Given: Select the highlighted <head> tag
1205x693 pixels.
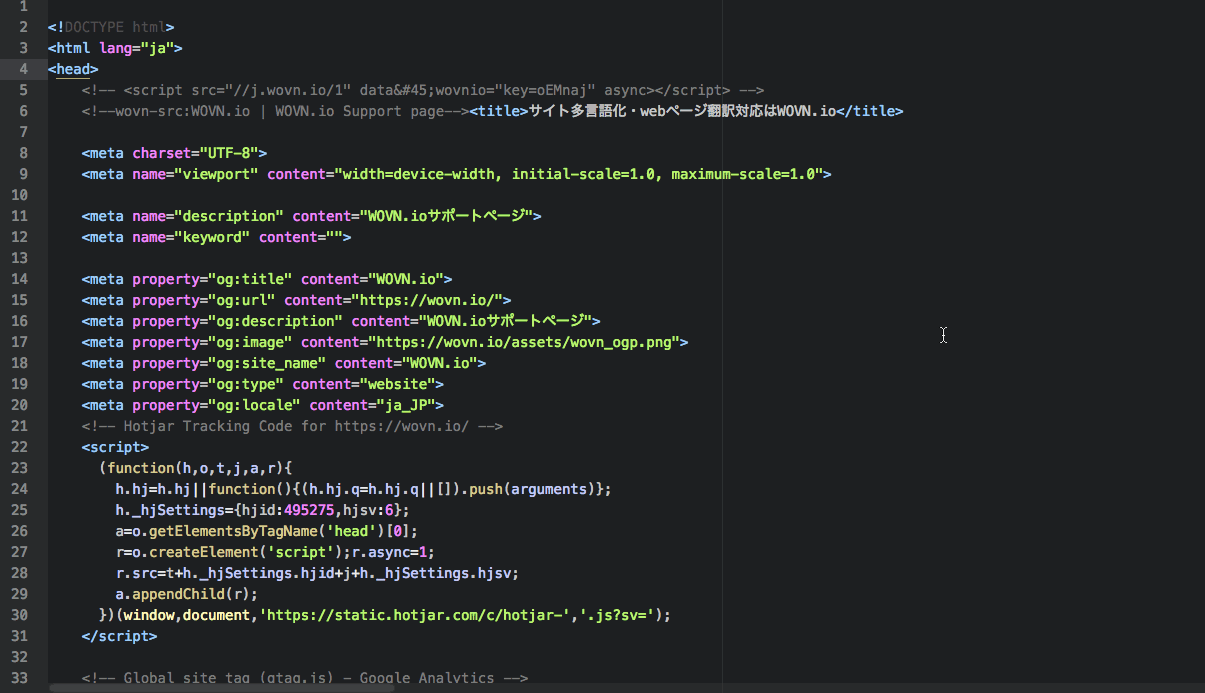Looking at the screenshot, I should tap(70, 69).
